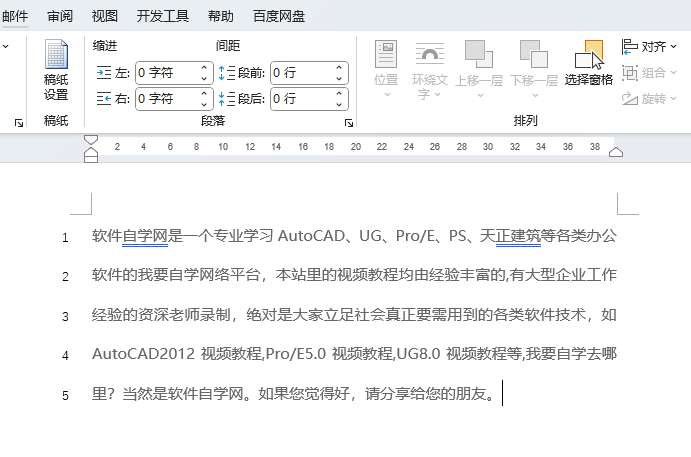
Task: Increase left indent 左 value with up arrow
Action: coord(204,68)
